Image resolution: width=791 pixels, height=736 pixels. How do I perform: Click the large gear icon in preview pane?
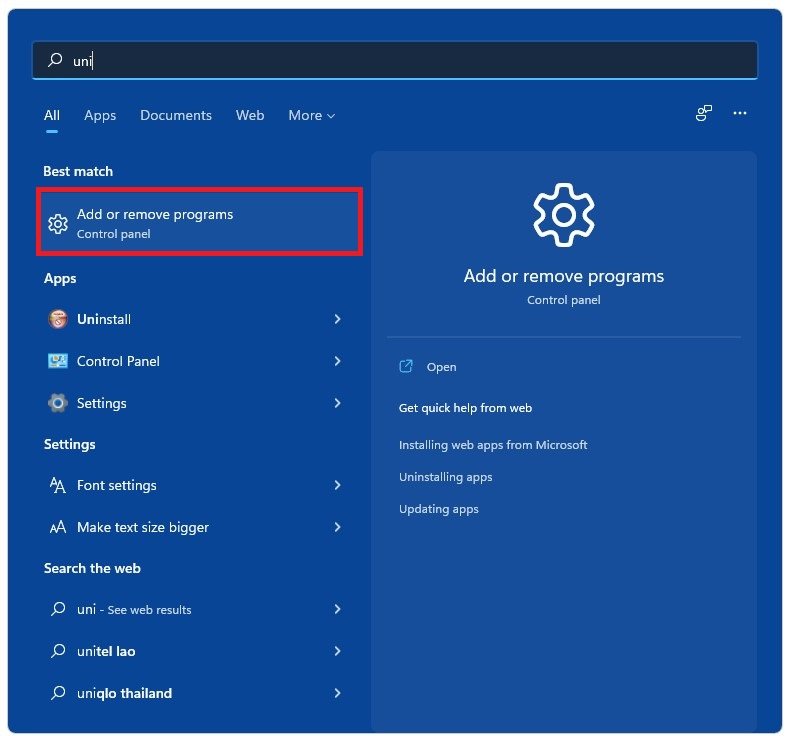coord(564,215)
